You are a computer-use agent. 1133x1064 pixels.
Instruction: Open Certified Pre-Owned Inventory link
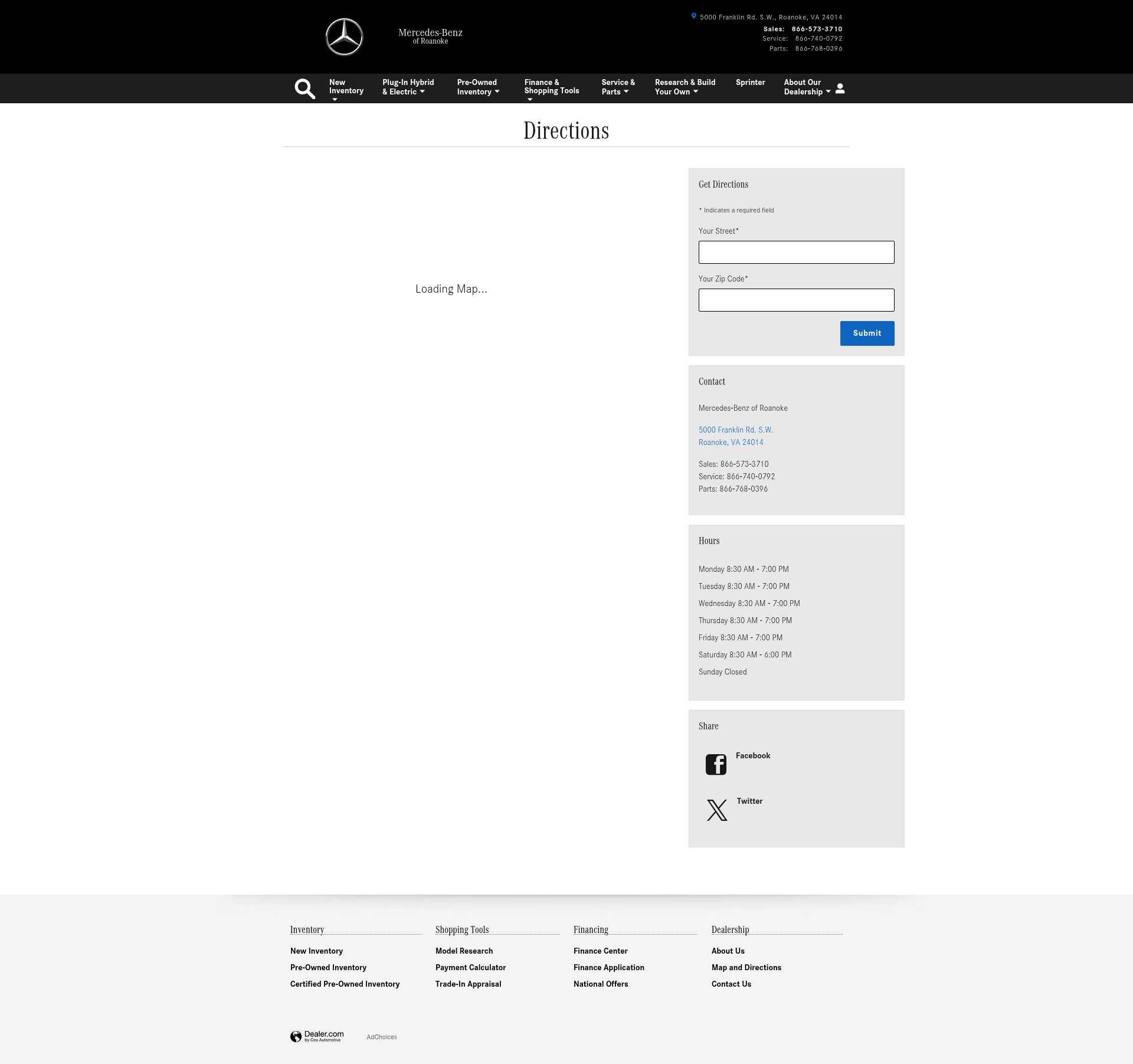[x=345, y=984]
